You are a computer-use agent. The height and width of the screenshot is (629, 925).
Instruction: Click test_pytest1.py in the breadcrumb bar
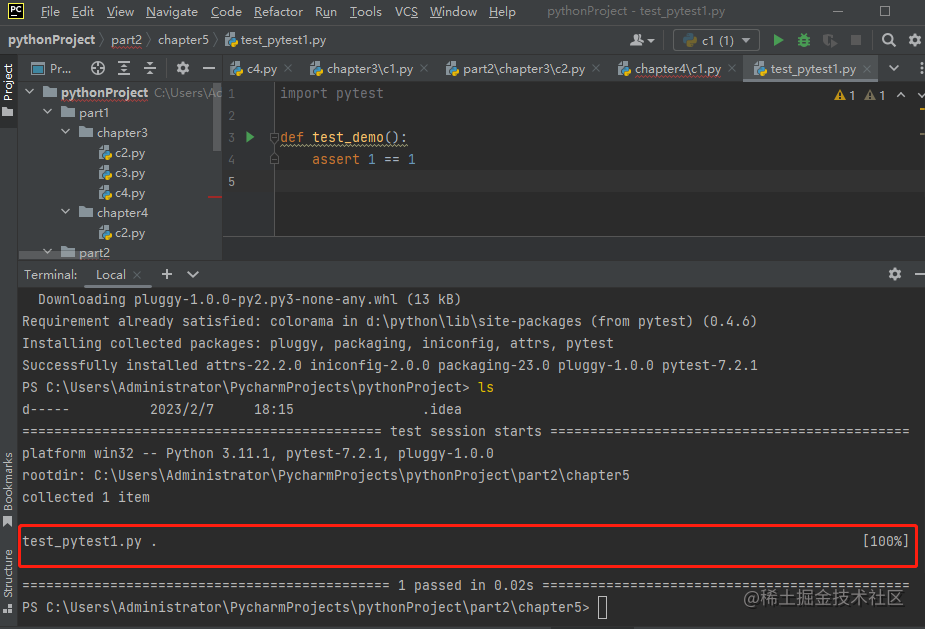[x=275, y=40]
